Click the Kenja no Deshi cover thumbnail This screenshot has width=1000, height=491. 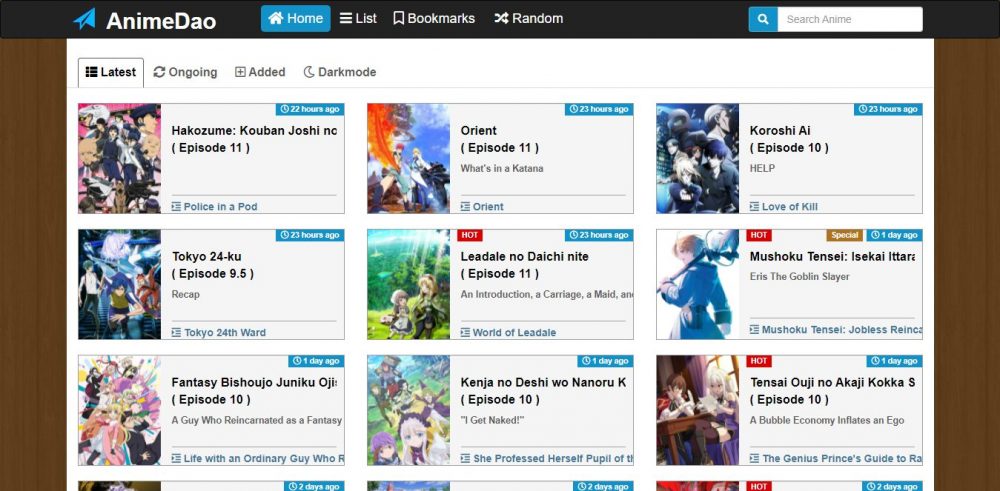pyautogui.click(x=408, y=410)
